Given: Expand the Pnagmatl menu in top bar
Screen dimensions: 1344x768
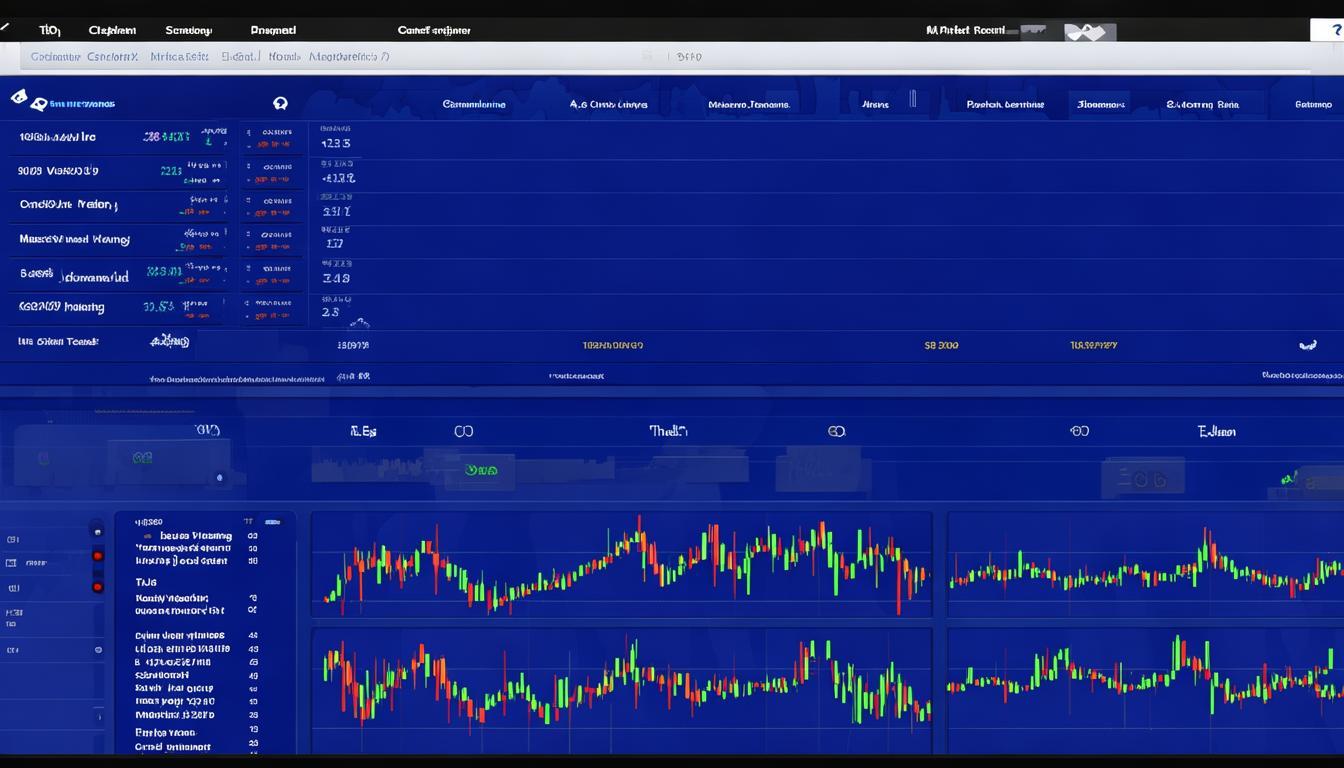Looking at the screenshot, I should coord(273,31).
